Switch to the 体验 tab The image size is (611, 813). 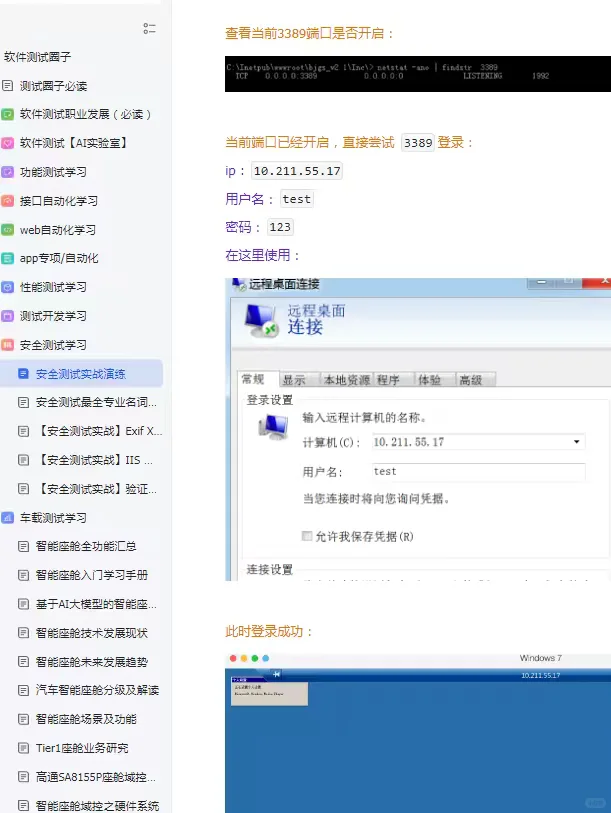(x=435, y=380)
